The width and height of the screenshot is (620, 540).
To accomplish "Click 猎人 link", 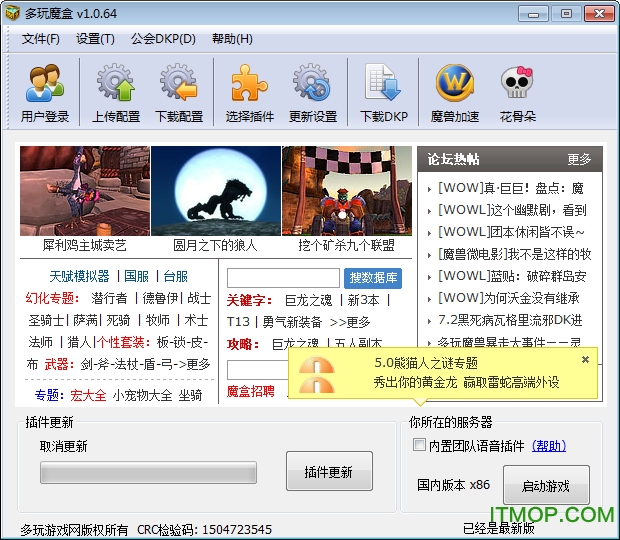I will 79,342.
